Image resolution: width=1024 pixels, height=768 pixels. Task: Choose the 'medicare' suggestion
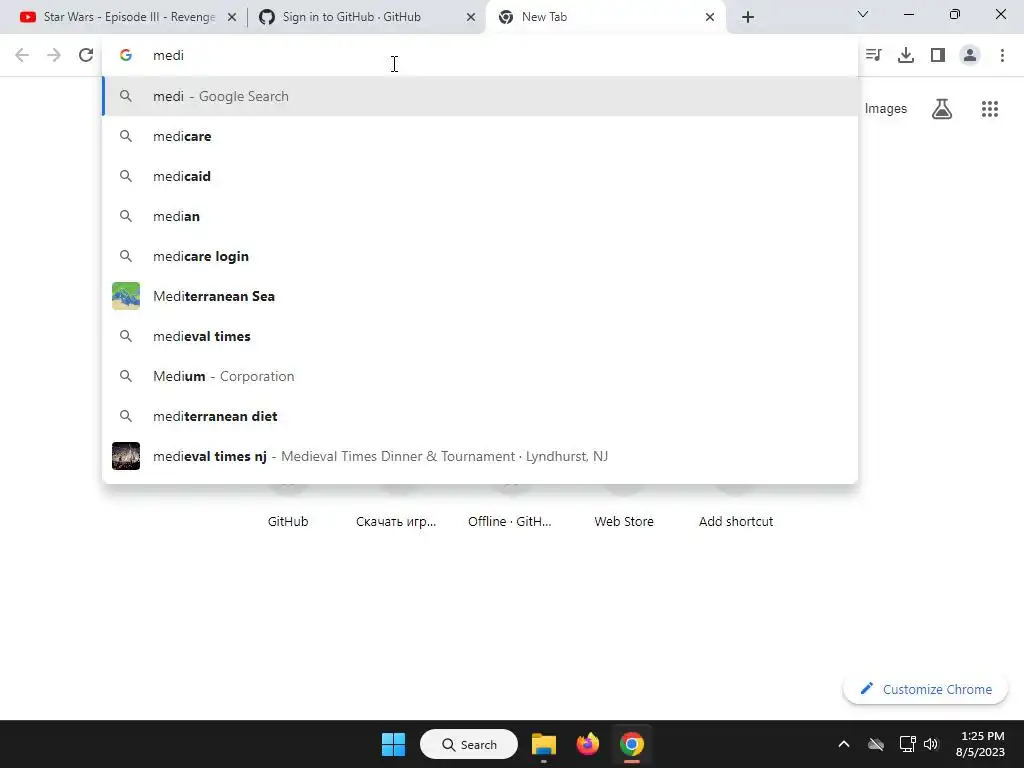(x=481, y=136)
